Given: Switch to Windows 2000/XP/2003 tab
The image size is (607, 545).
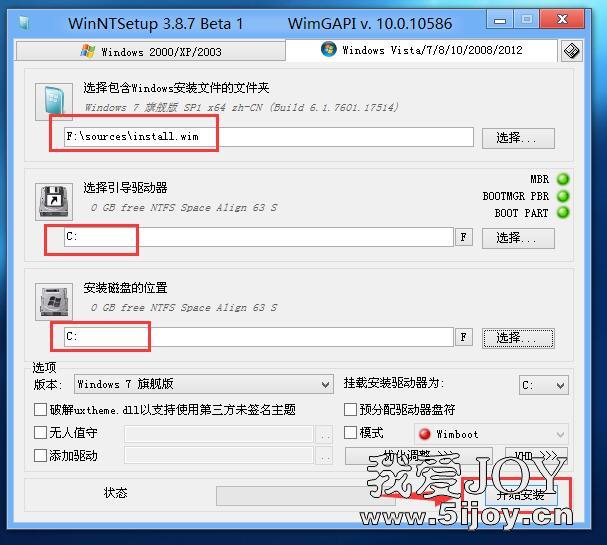Looking at the screenshot, I should click(150, 51).
